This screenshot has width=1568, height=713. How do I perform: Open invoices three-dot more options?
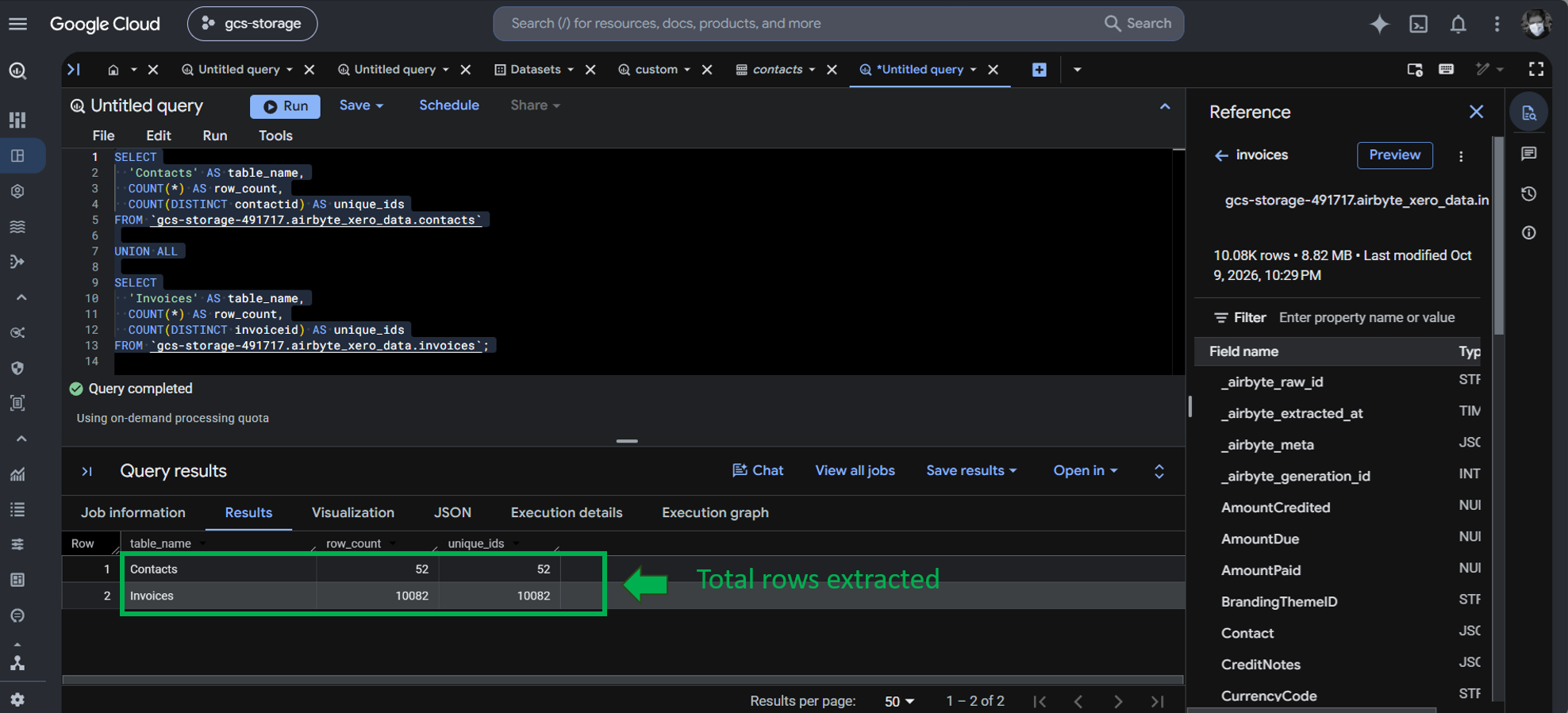[x=1461, y=156]
